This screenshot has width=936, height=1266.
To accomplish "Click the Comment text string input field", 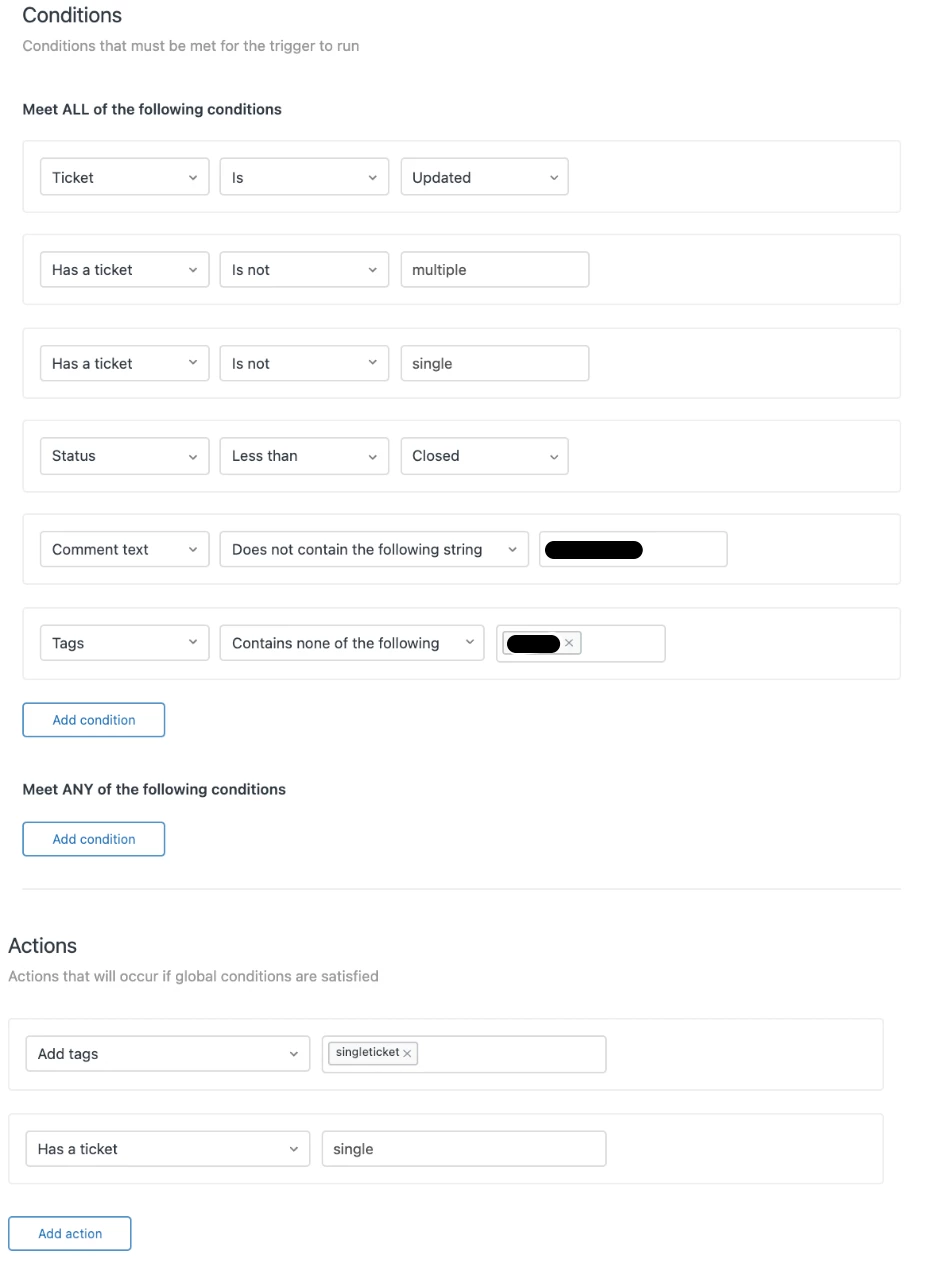I will pyautogui.click(x=633, y=549).
